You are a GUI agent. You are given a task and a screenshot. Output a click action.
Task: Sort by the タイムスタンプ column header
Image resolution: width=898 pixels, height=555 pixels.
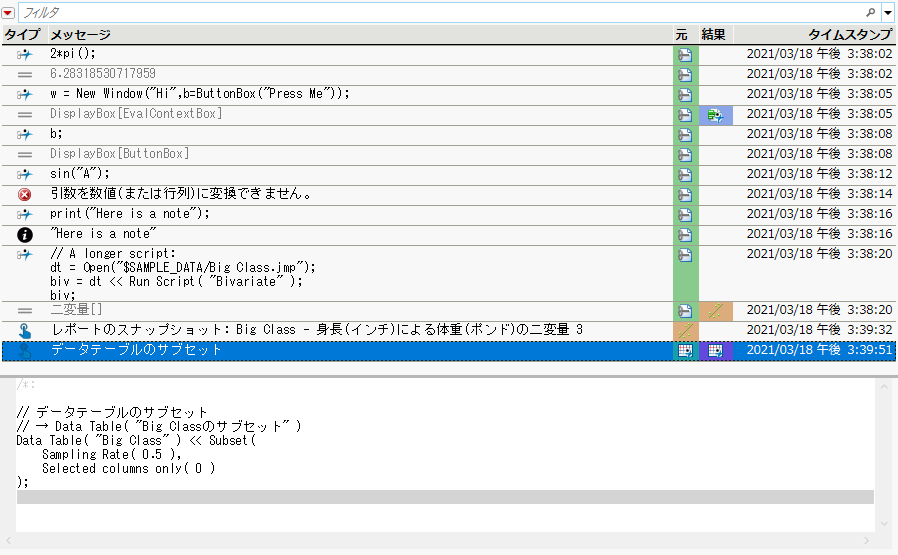point(850,34)
